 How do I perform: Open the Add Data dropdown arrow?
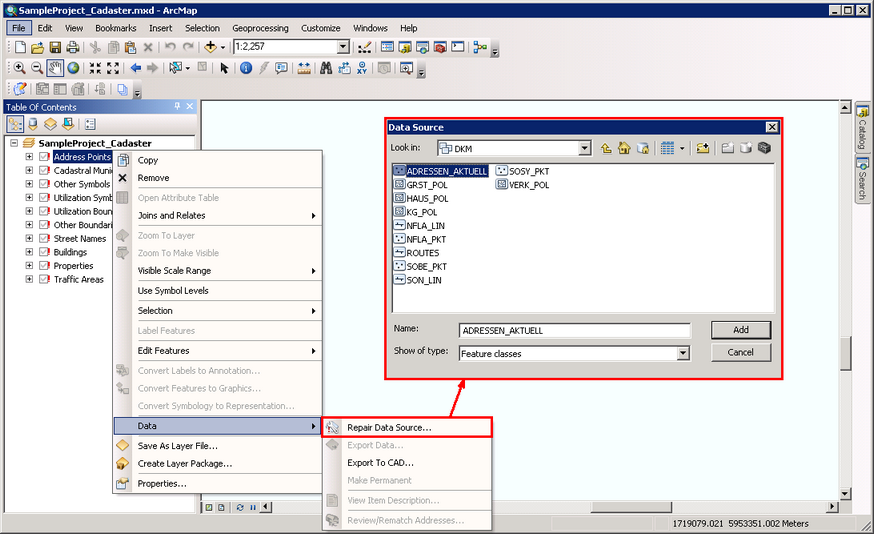[x=222, y=47]
